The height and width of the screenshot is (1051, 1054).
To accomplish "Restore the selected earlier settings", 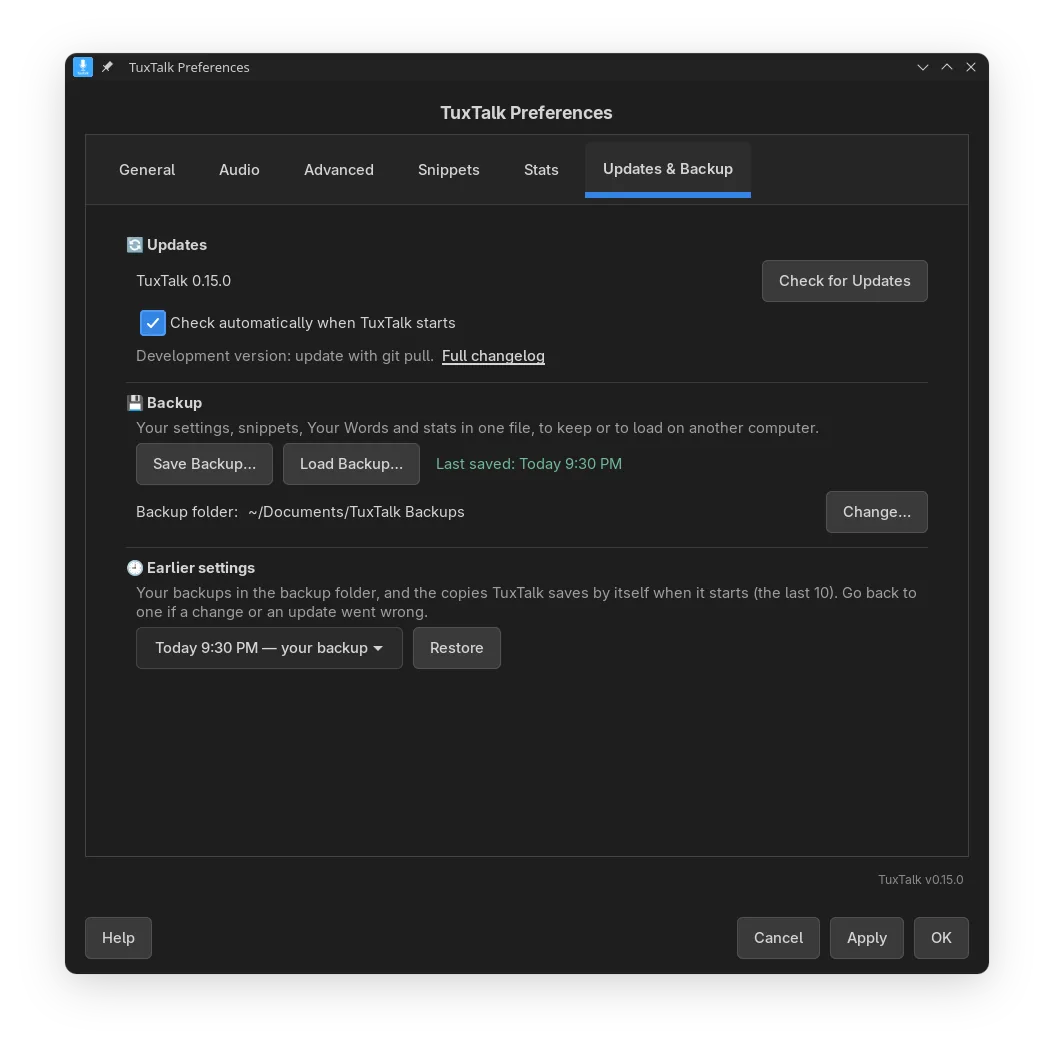I will coord(456,648).
